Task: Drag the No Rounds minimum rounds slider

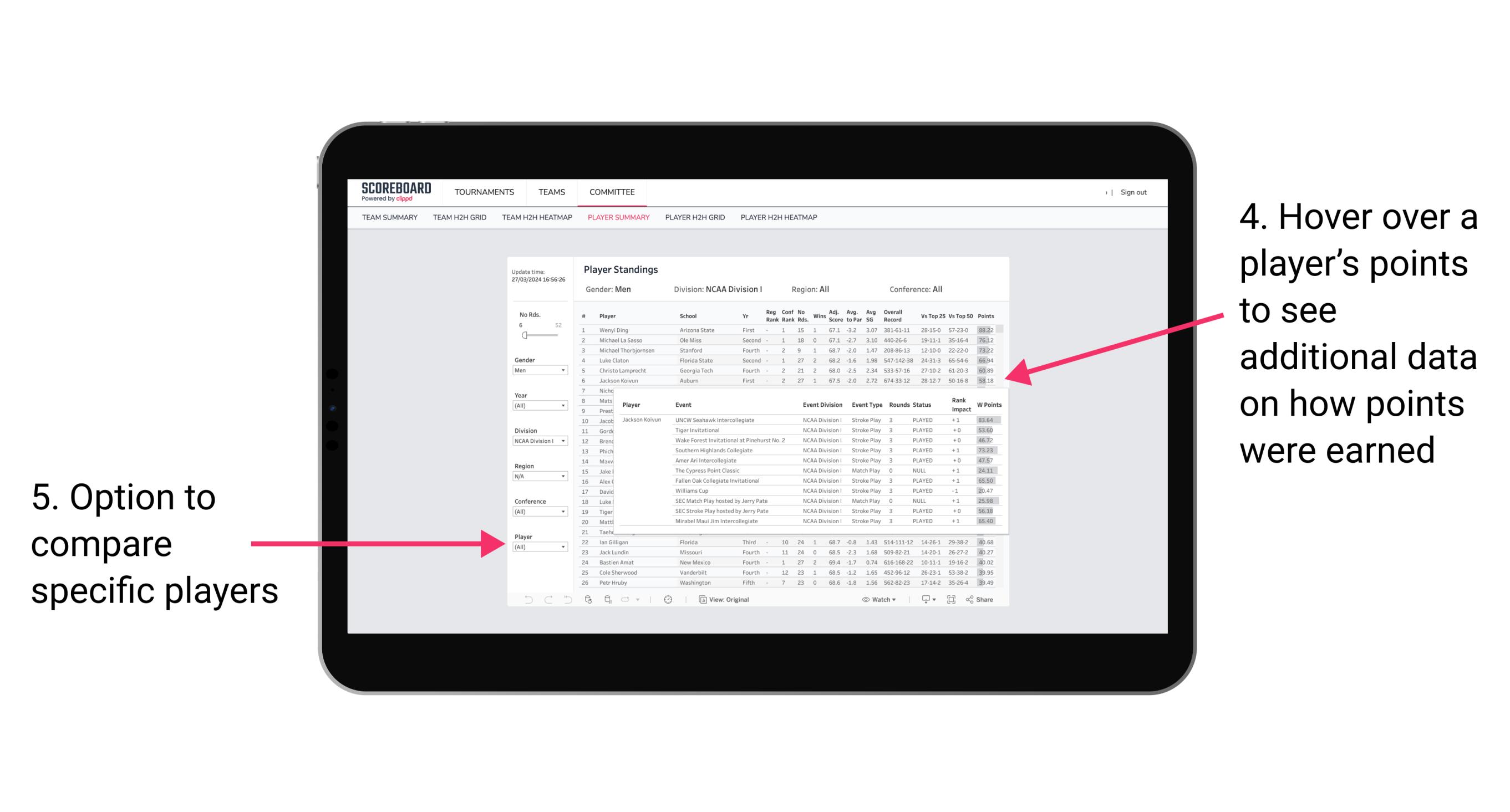Action: coord(525,336)
